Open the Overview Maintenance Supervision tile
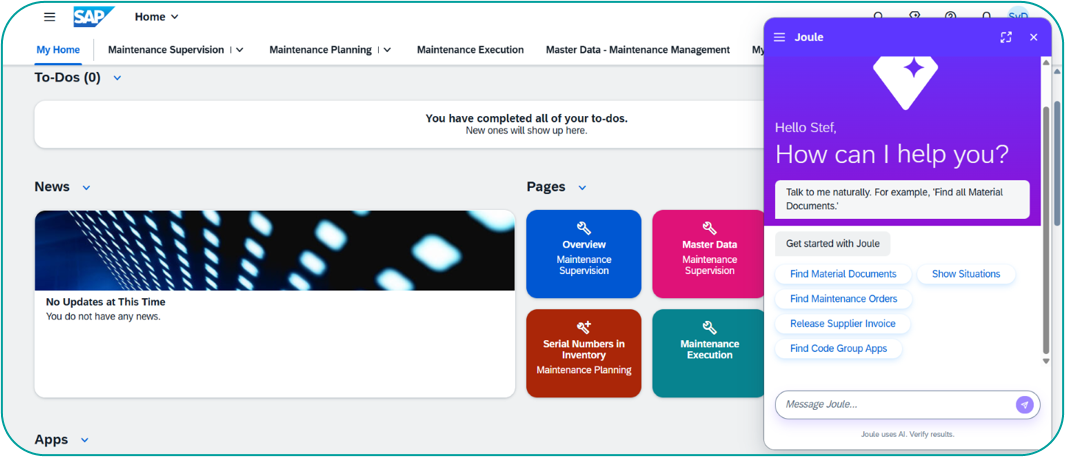Screen dimensions: 1065x457 584,254
